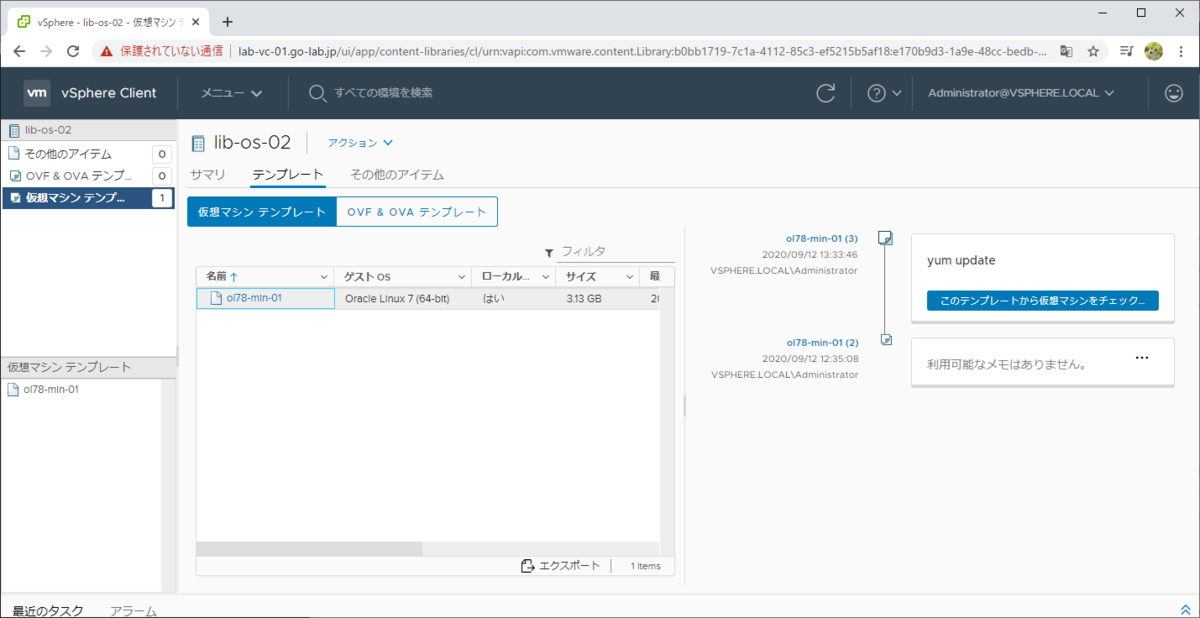Open the media control icon in Chrome toolbar
Image resolution: width=1200 pixels, height=618 pixels.
tap(1126, 51)
